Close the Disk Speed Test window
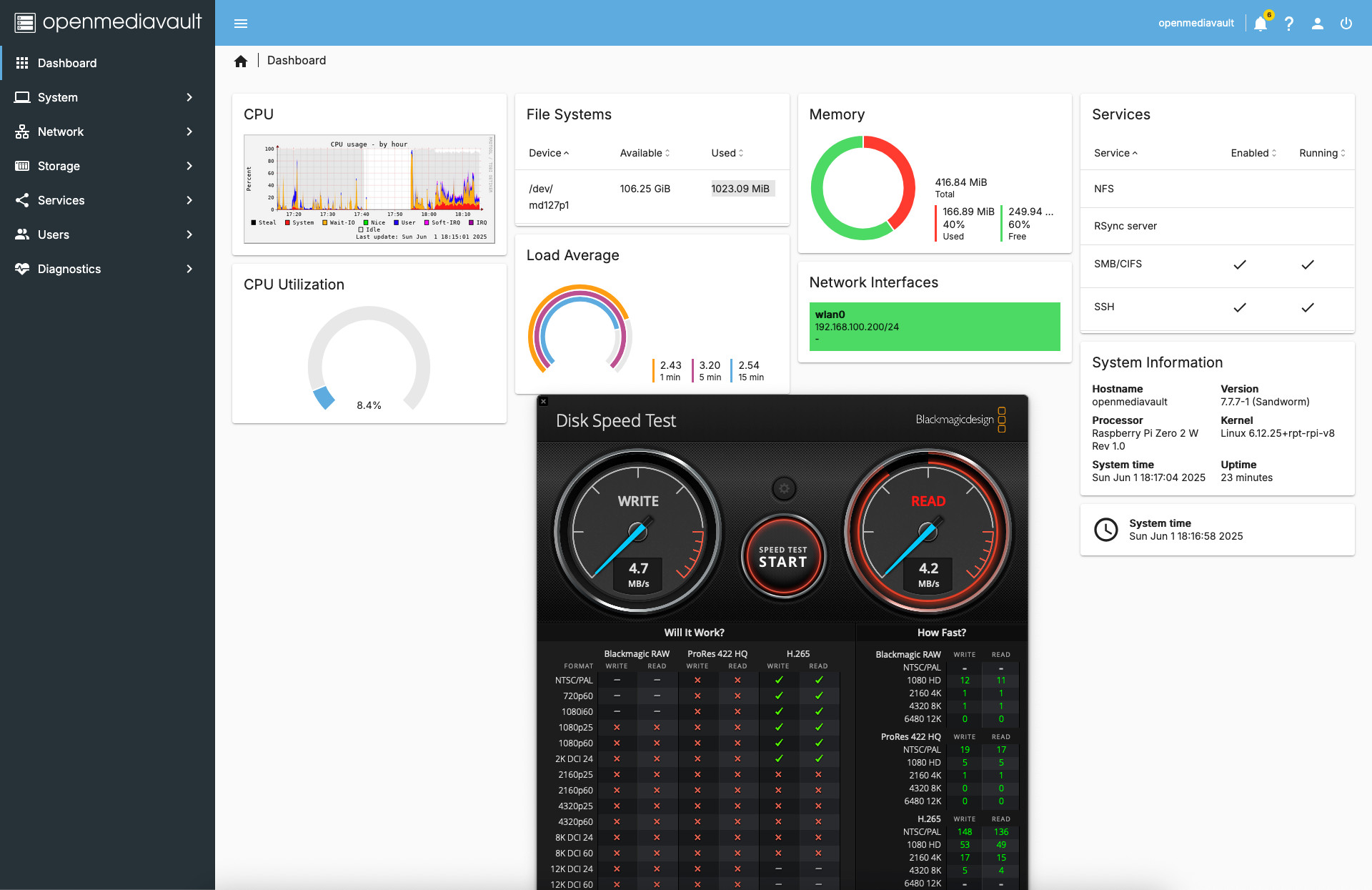This screenshot has width=1372, height=890. tap(544, 402)
